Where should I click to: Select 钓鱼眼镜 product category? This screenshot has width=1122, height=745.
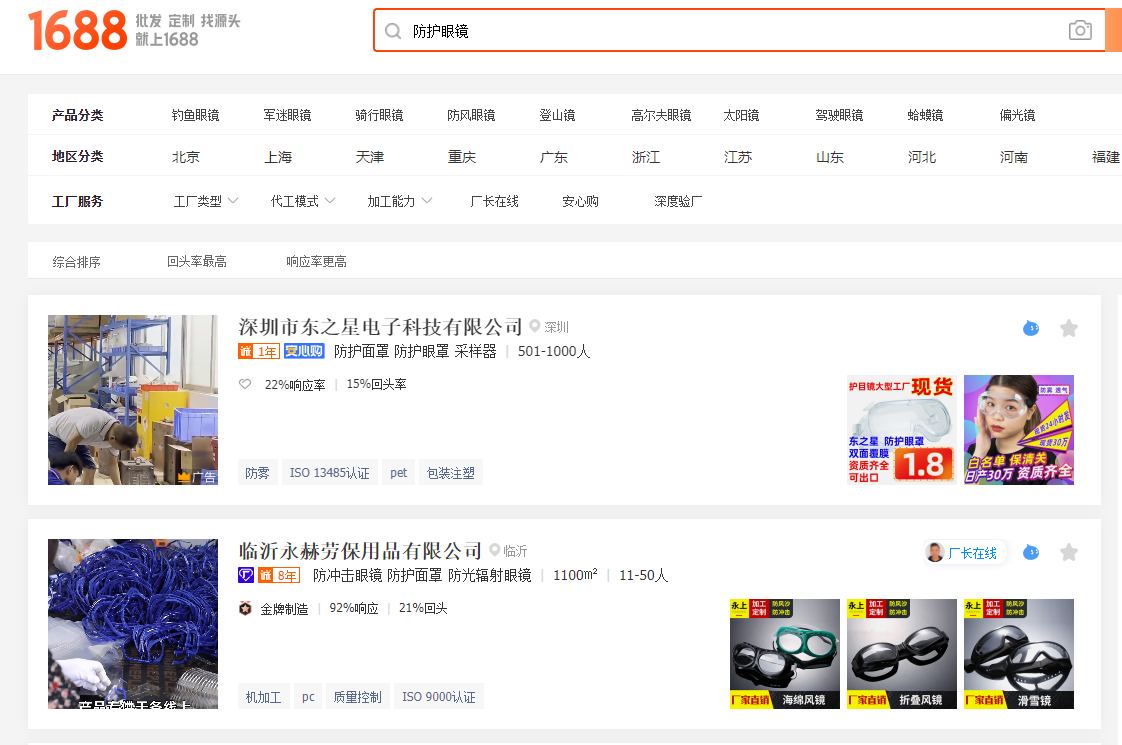click(x=195, y=115)
